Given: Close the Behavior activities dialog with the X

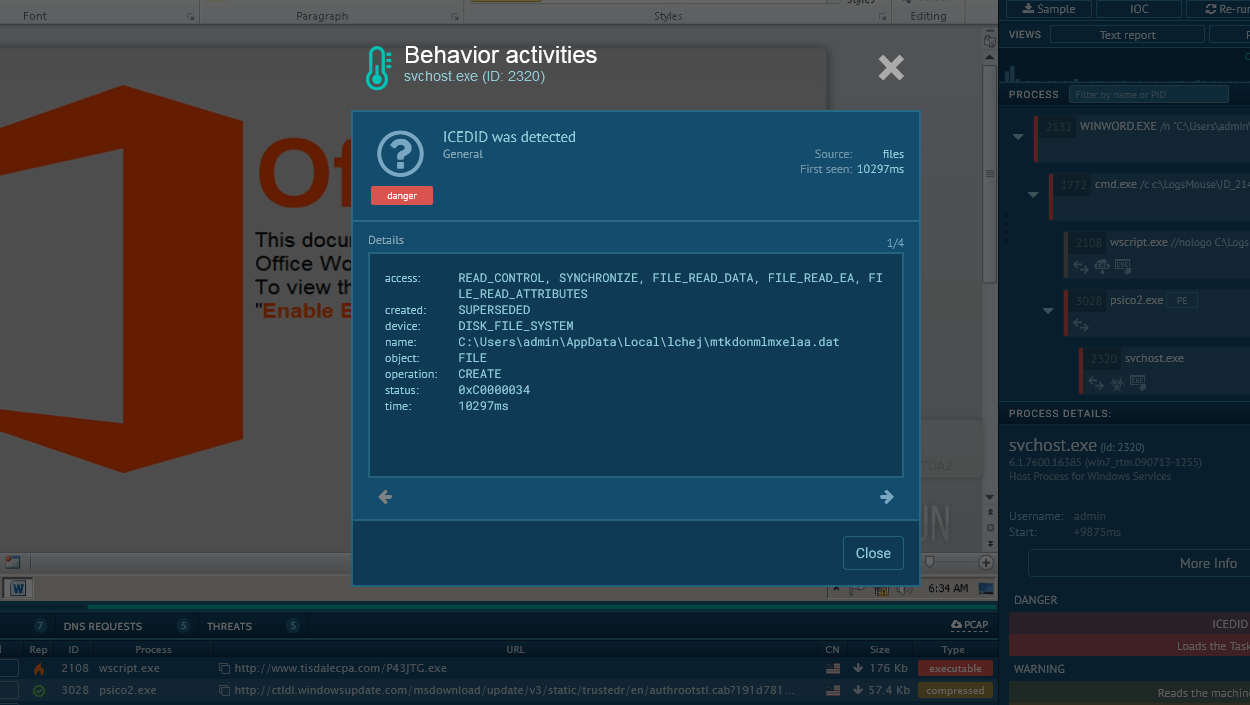Looking at the screenshot, I should [x=891, y=68].
